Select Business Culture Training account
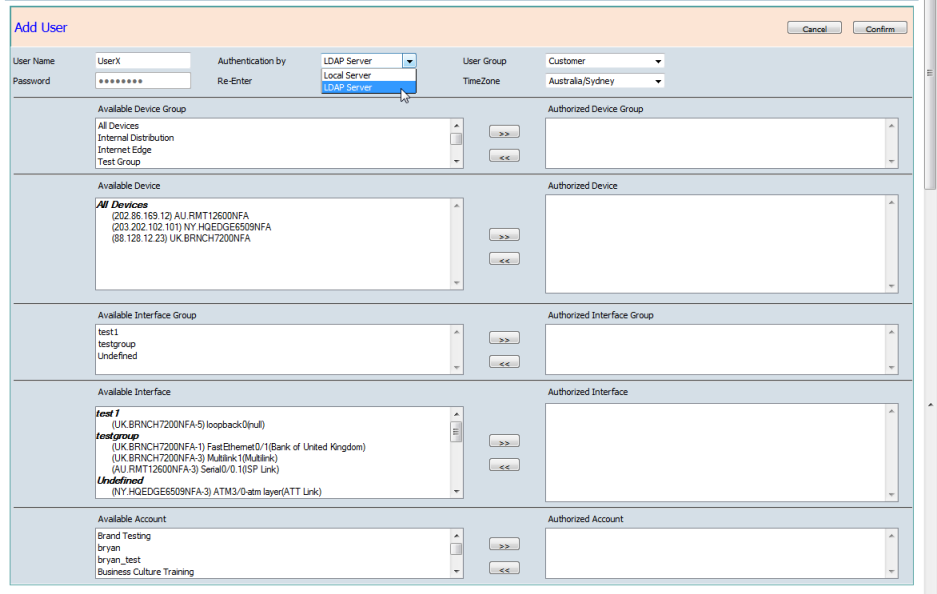 coord(146,572)
